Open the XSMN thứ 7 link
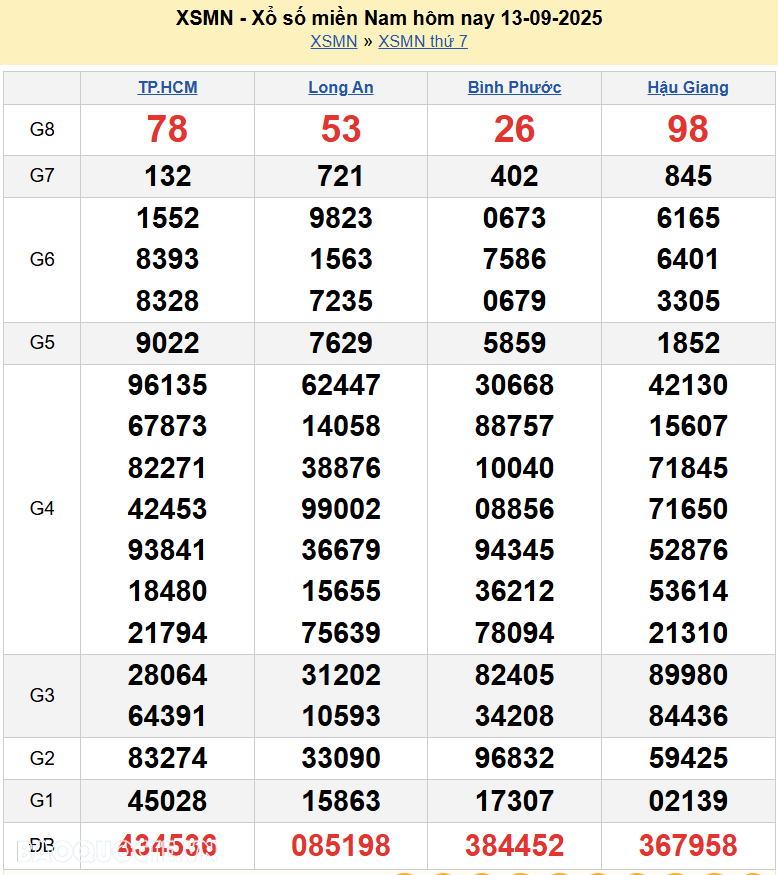 click(422, 41)
